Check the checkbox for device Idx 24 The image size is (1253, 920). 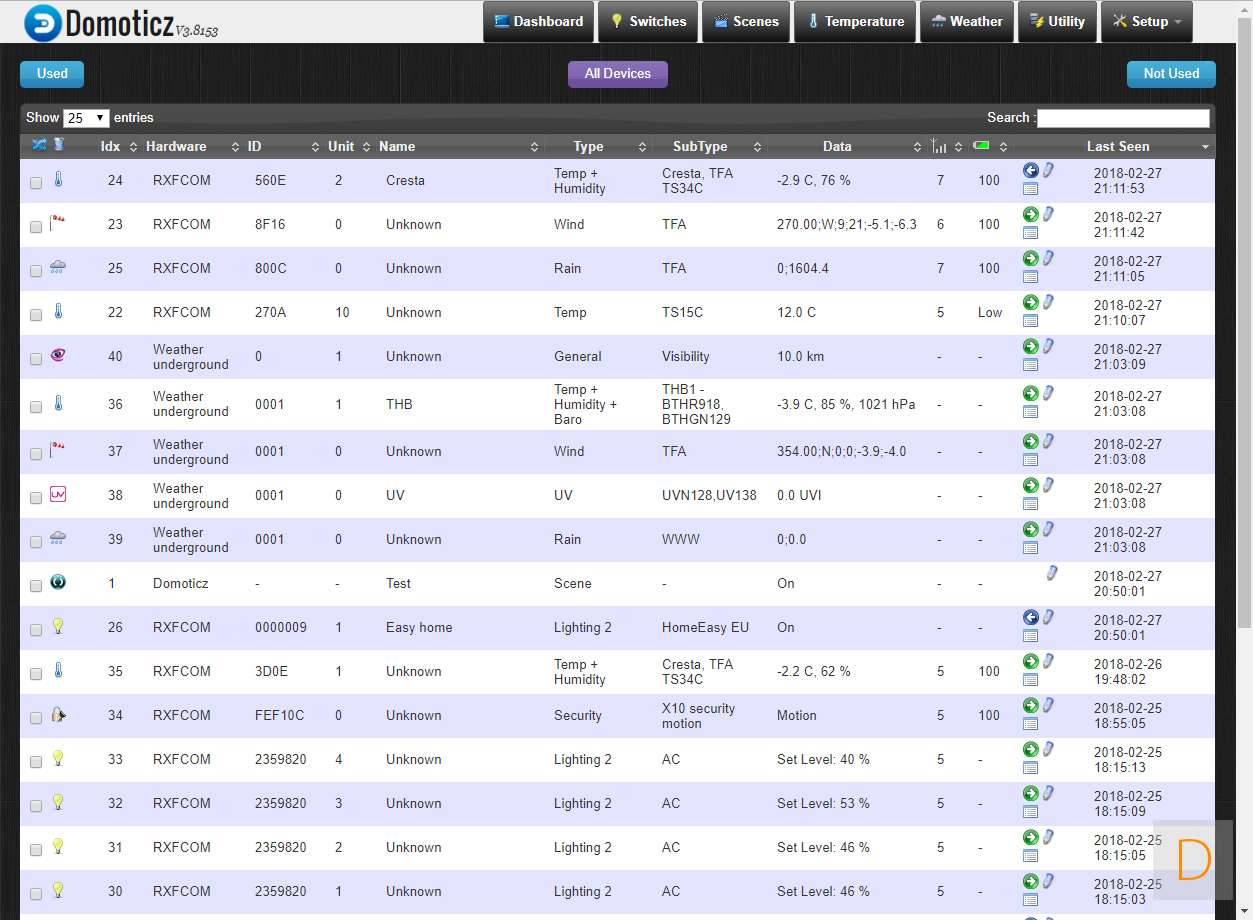tap(36, 183)
